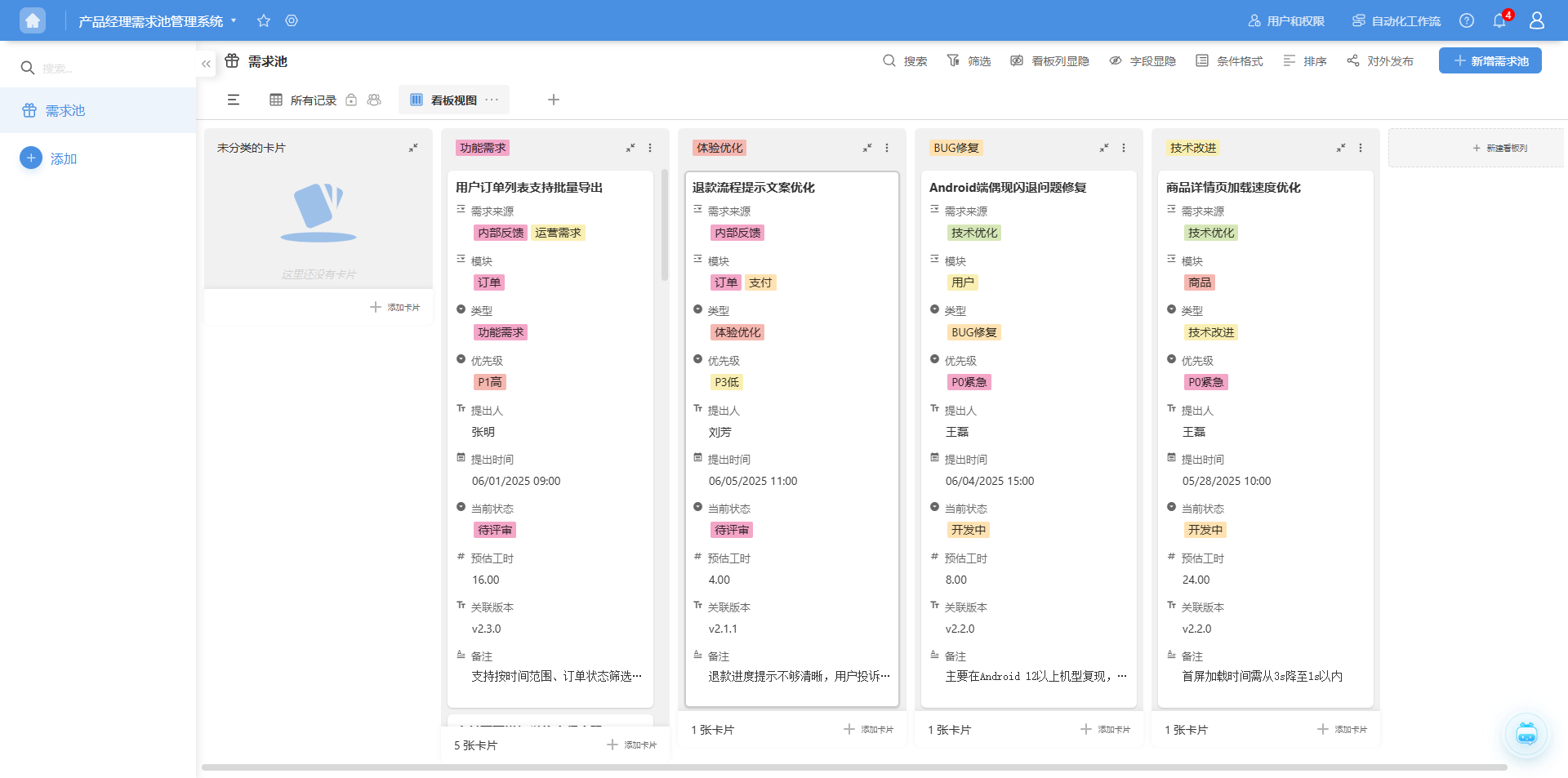Screen dimensions: 1568x778
Task: Click 新增需求池 button
Action: pyautogui.click(x=1490, y=61)
